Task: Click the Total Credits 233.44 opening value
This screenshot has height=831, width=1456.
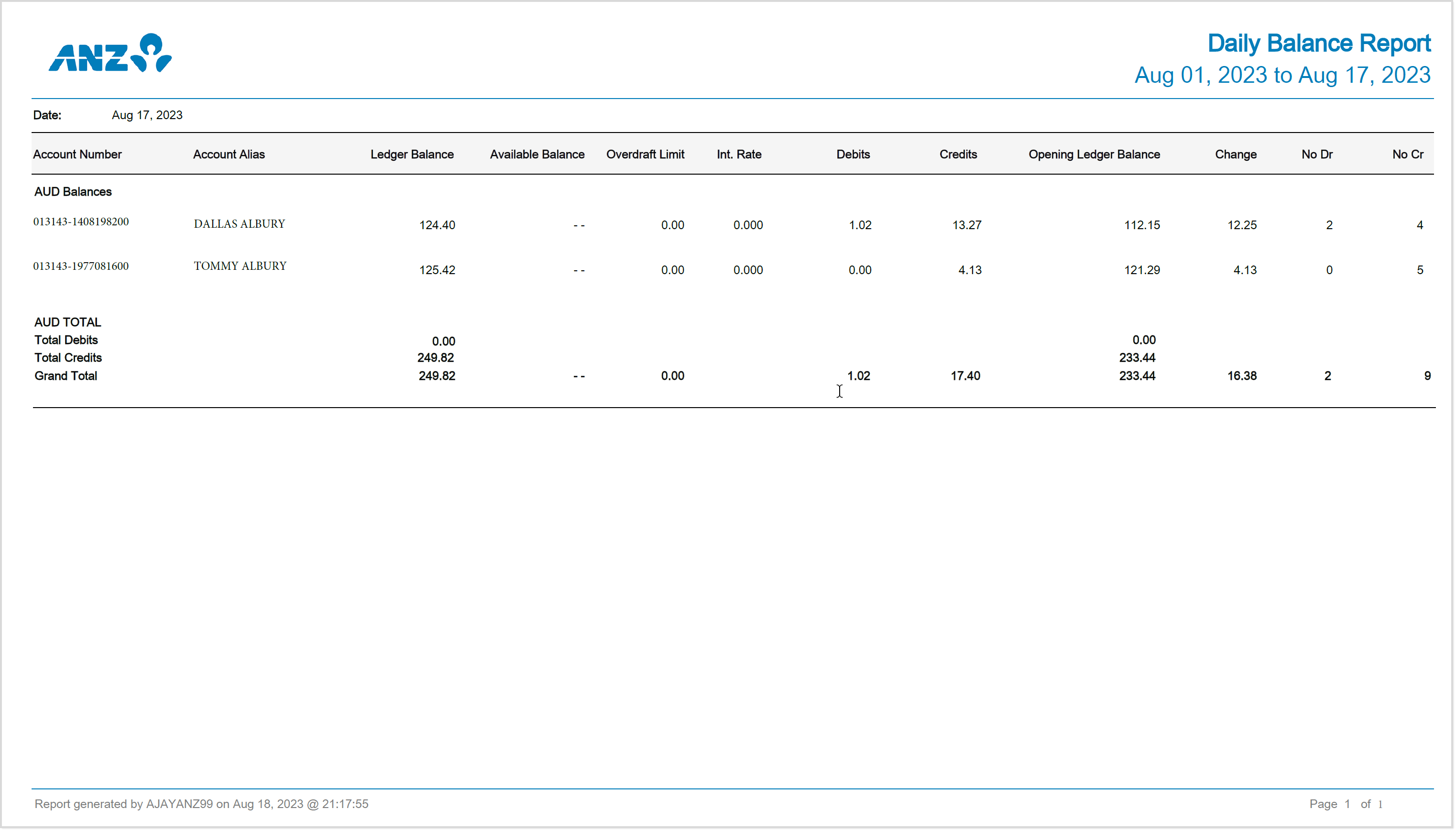Action: pos(1137,358)
